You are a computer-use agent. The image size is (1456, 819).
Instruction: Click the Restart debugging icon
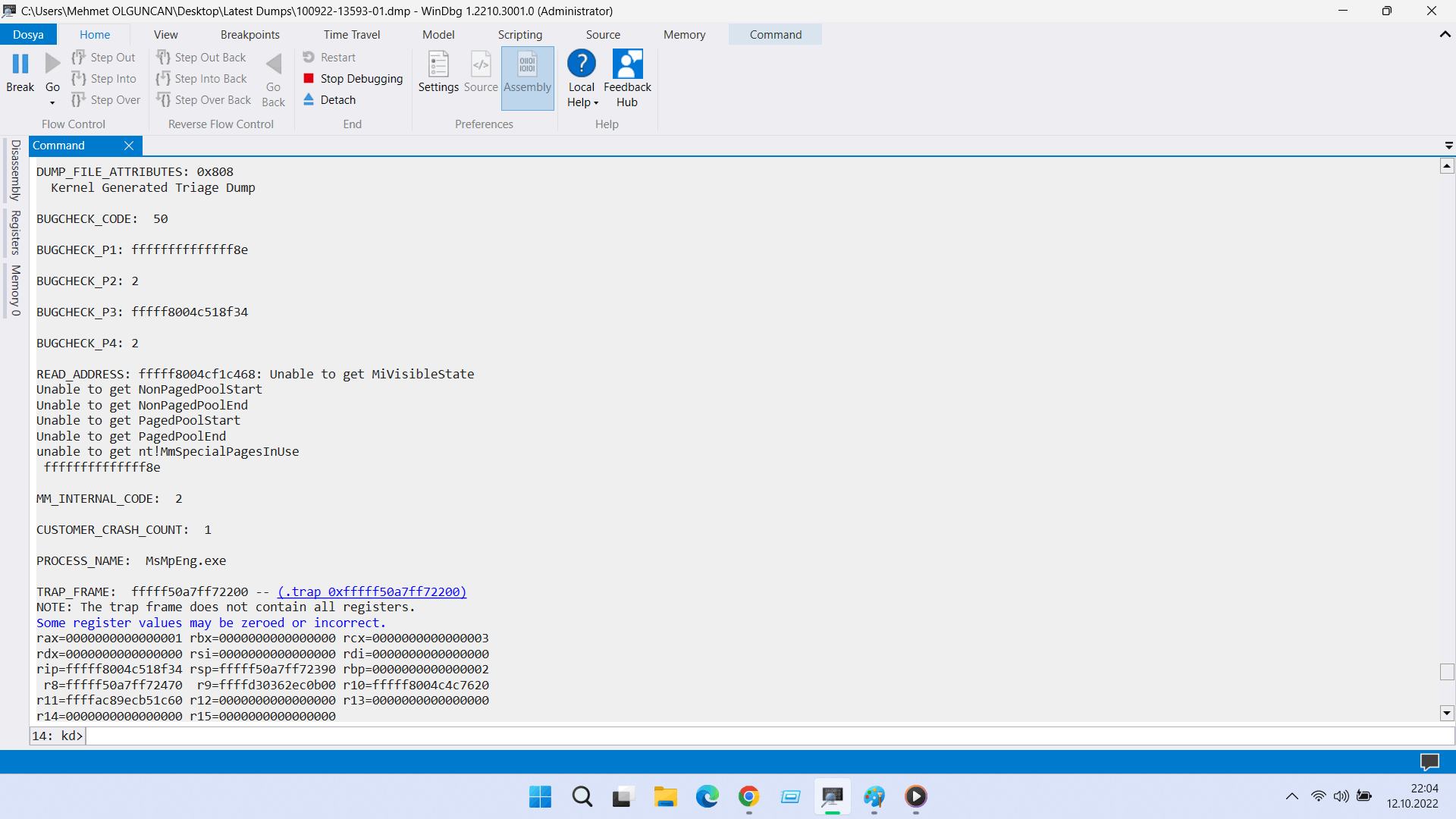309,57
